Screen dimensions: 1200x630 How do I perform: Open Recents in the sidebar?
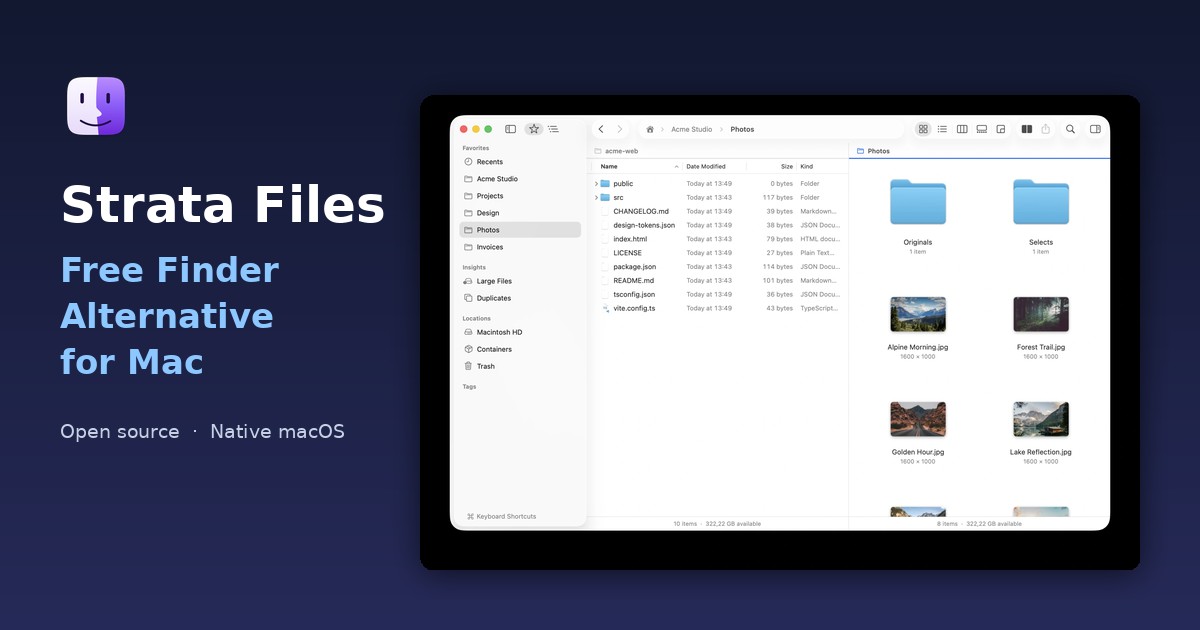520,162
